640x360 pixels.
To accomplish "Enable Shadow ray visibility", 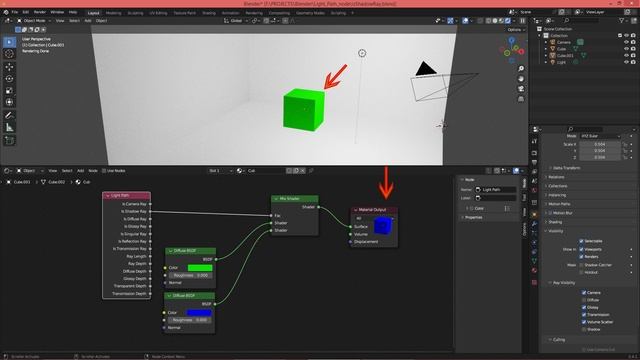I will coord(584,329).
